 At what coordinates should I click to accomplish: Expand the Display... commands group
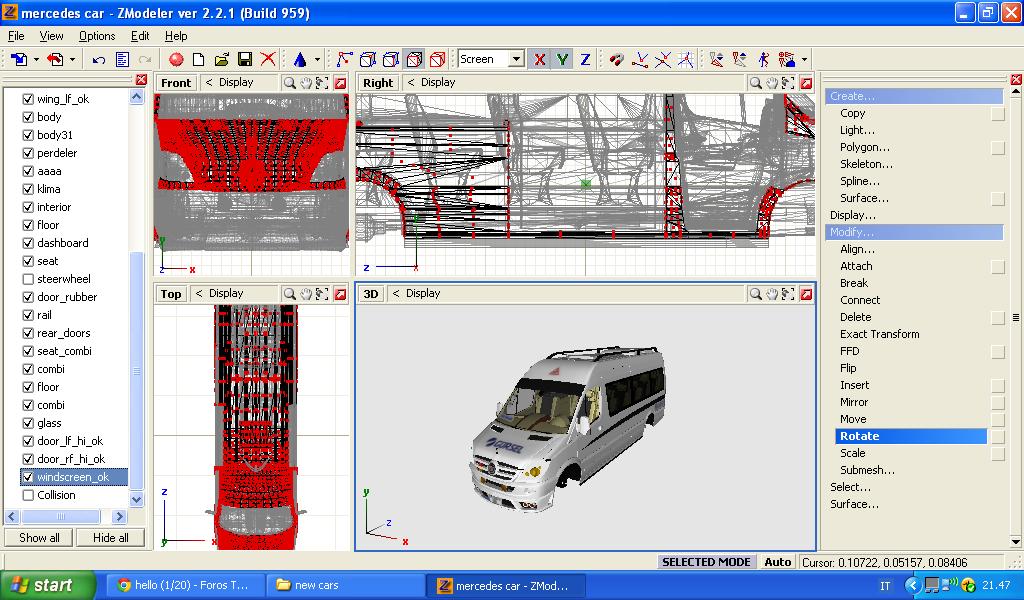(x=852, y=215)
